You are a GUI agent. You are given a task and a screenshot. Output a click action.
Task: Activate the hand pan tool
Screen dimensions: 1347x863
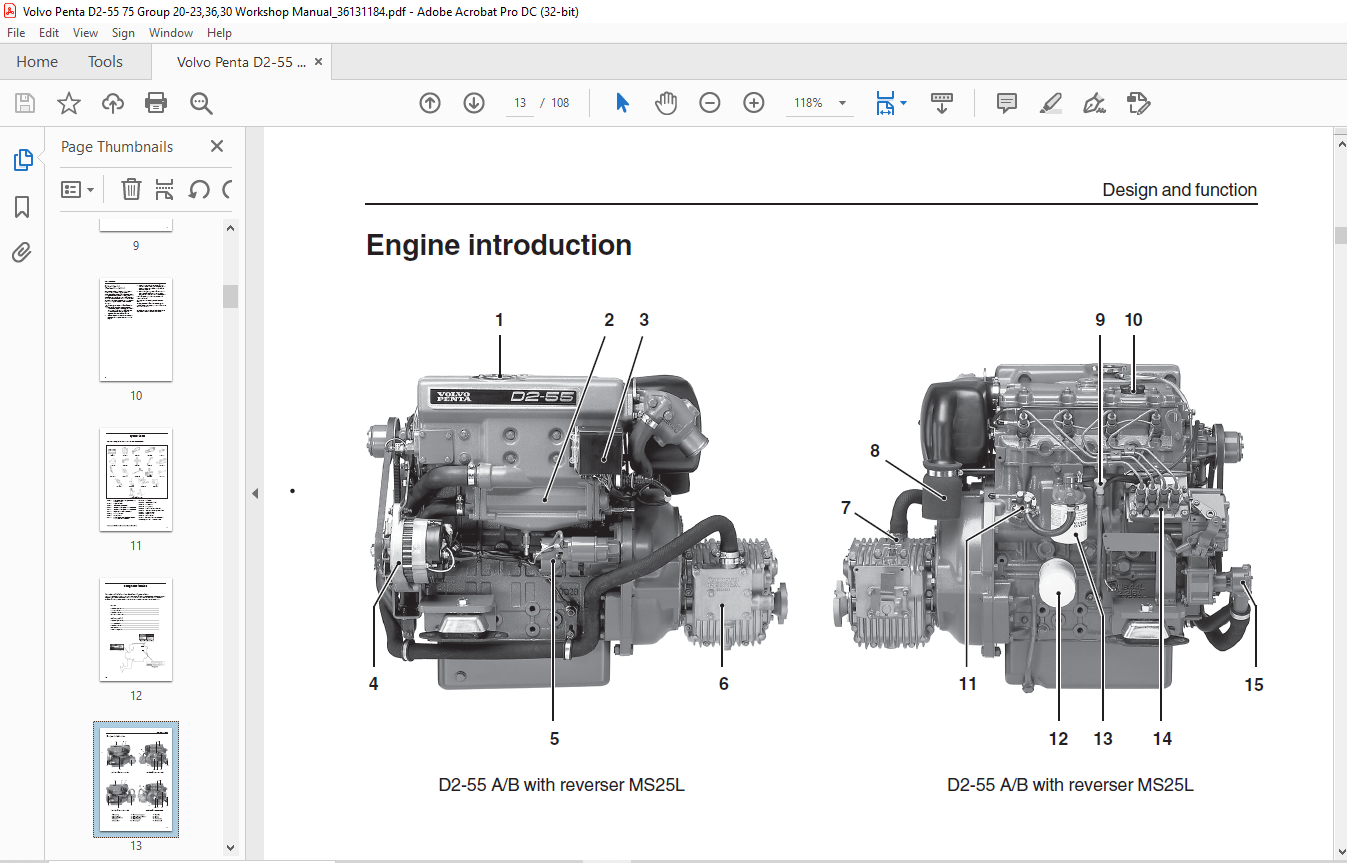pyautogui.click(x=666, y=103)
